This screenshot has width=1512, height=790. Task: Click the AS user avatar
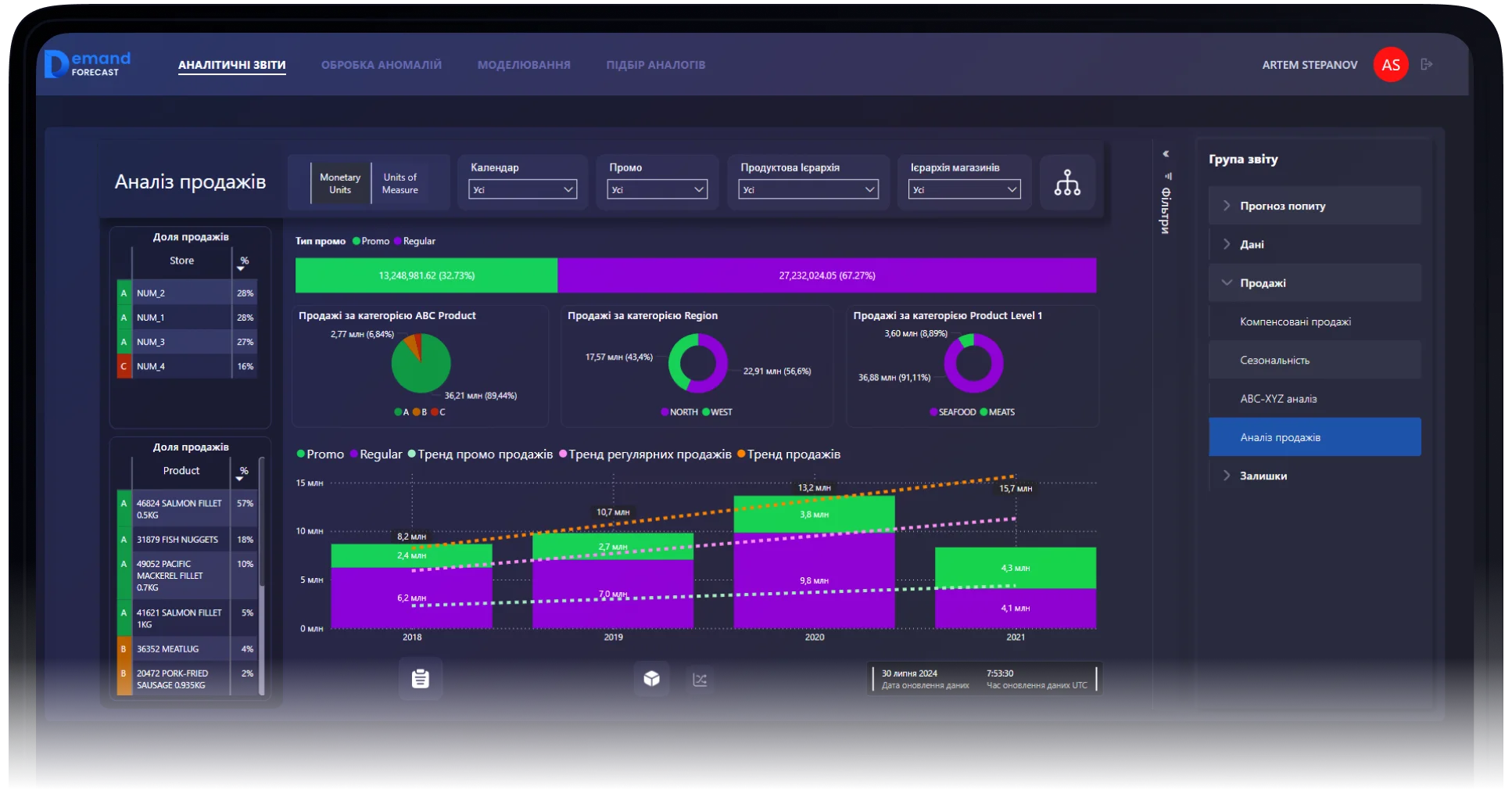click(1390, 65)
